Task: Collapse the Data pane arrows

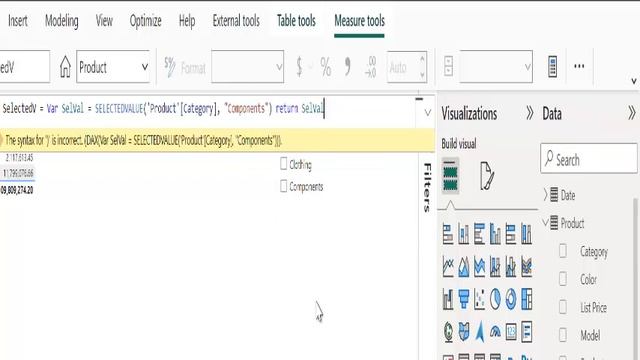Action: click(631, 113)
